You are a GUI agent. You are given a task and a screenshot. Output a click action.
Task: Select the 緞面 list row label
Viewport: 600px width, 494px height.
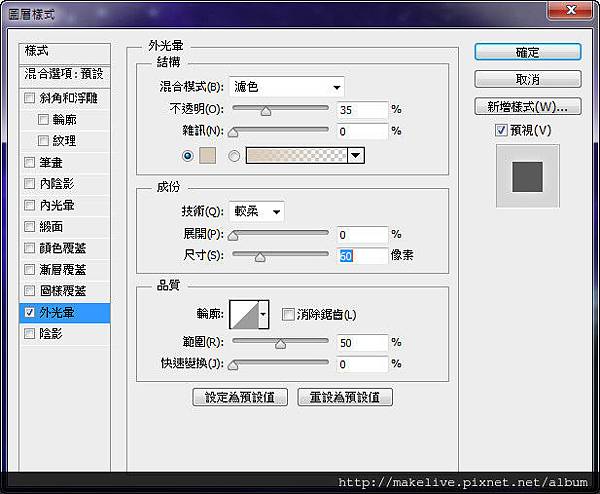pyautogui.click(x=51, y=227)
